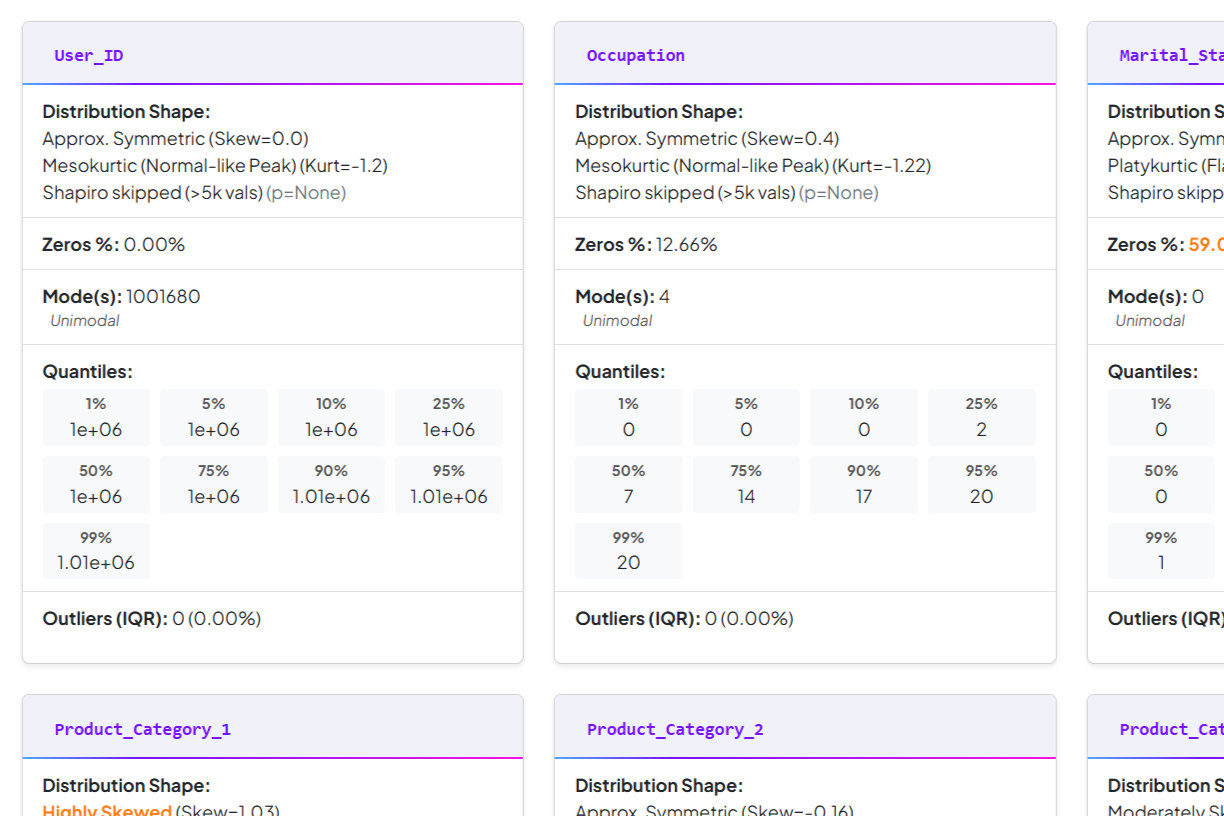Click the Zeros % 12.66% value
The image size is (1224, 816).
[686, 244]
